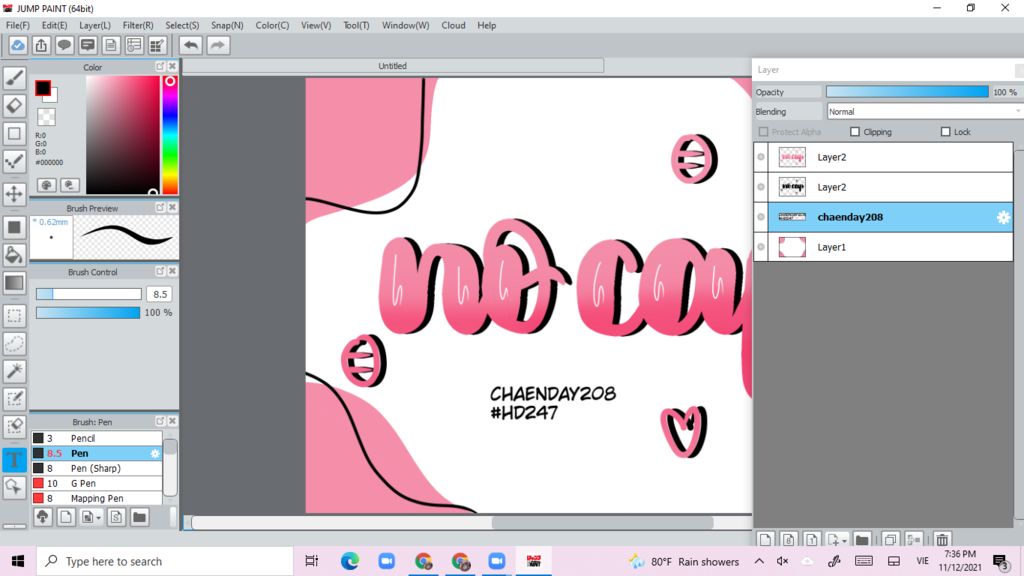This screenshot has width=1024, height=576.
Task: Hide the chaenday208 layer
Action: pyautogui.click(x=761, y=217)
